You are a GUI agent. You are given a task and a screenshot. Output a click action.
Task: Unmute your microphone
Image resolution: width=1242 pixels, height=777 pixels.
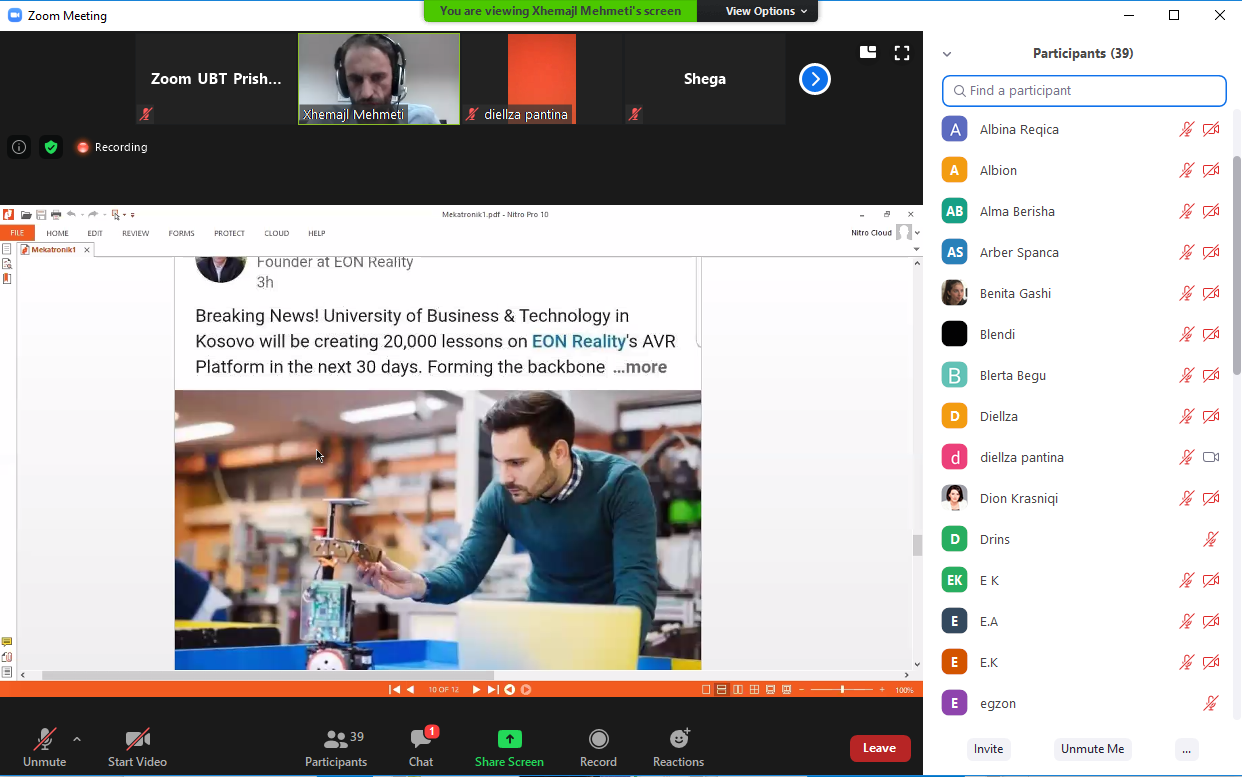click(44, 740)
